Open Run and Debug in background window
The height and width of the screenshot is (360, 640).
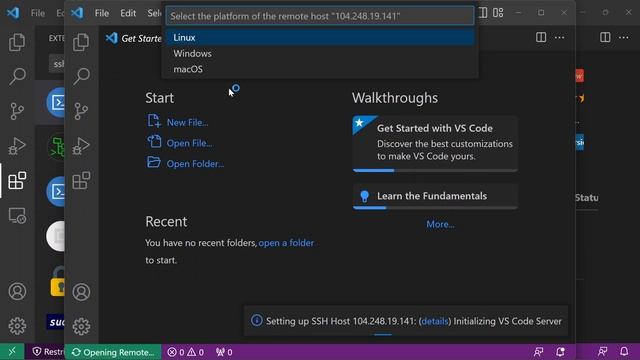17,146
